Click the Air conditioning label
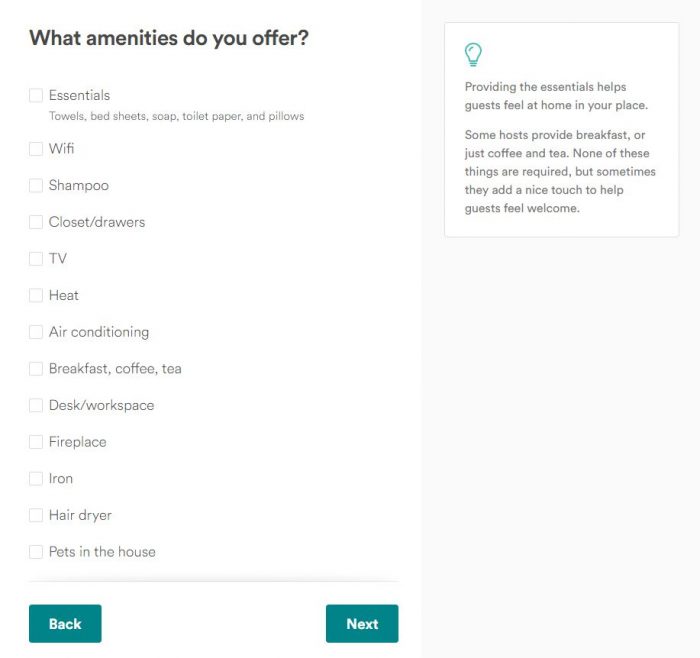This screenshot has height=658, width=700. 99,332
